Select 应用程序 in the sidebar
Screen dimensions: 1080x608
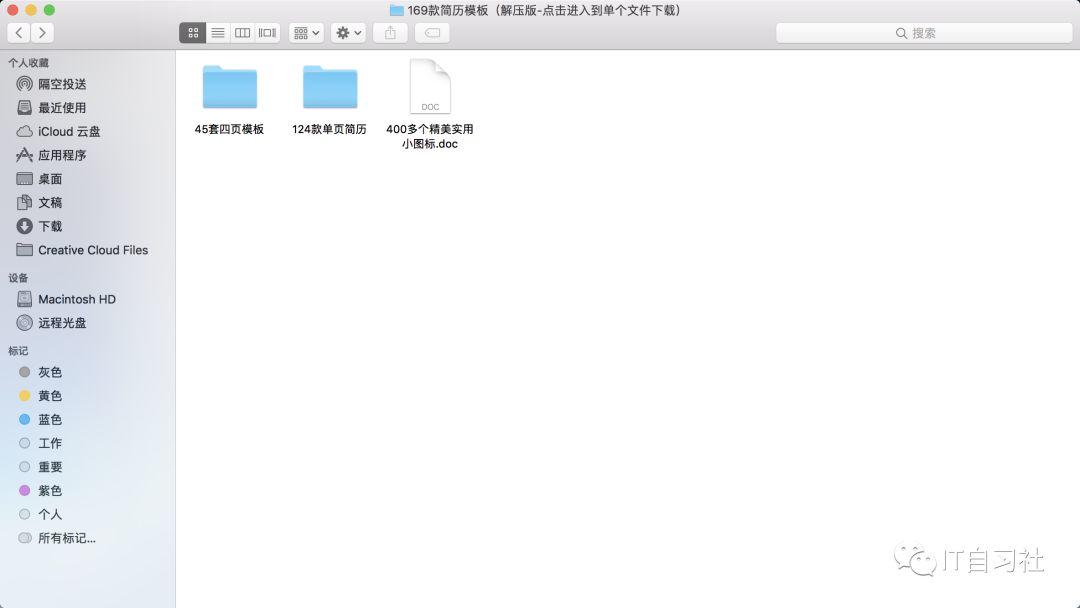point(64,155)
